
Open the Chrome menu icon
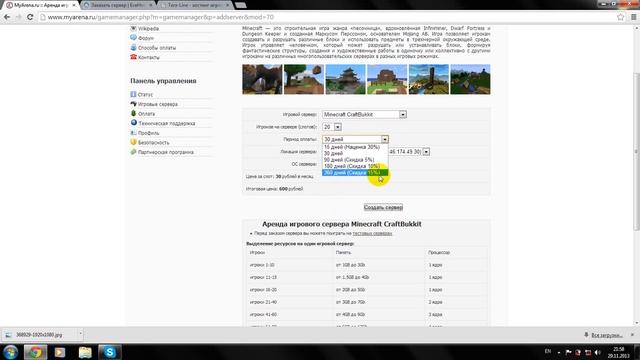point(633,17)
